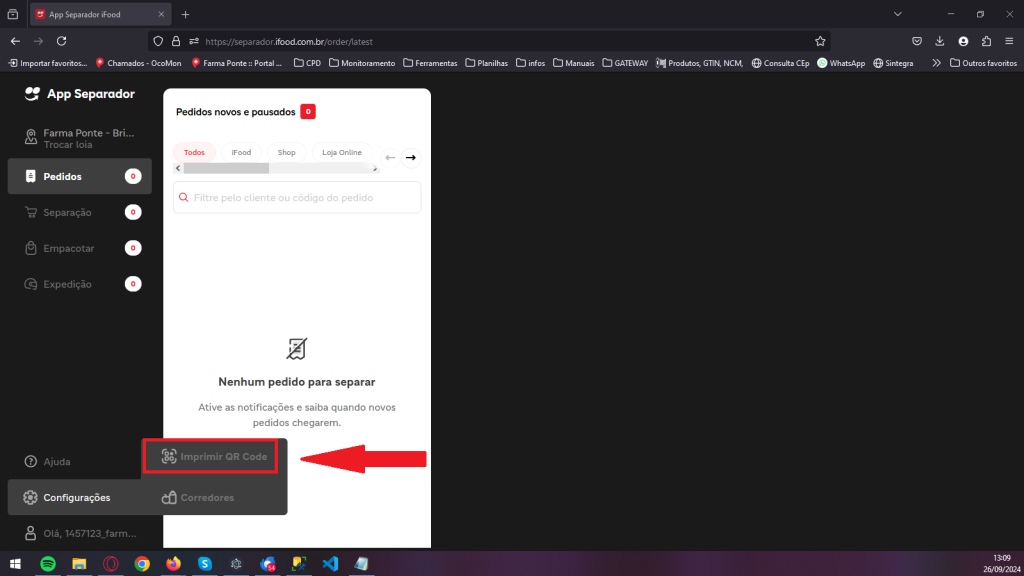The height and width of the screenshot is (576, 1024).
Task: Open the CPD bookmarks folder
Action: (308, 63)
